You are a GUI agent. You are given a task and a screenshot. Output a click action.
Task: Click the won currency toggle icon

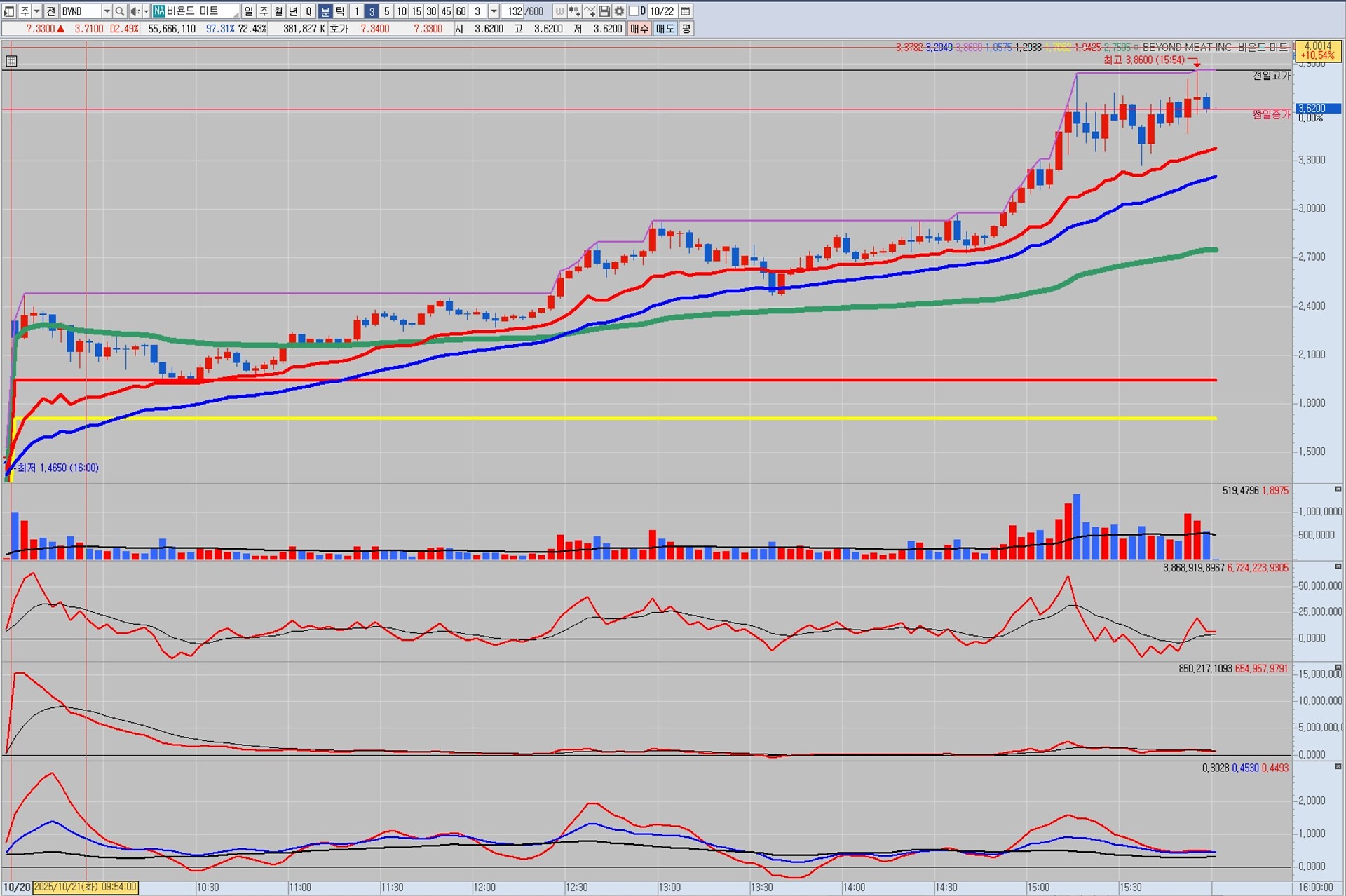coord(559,11)
